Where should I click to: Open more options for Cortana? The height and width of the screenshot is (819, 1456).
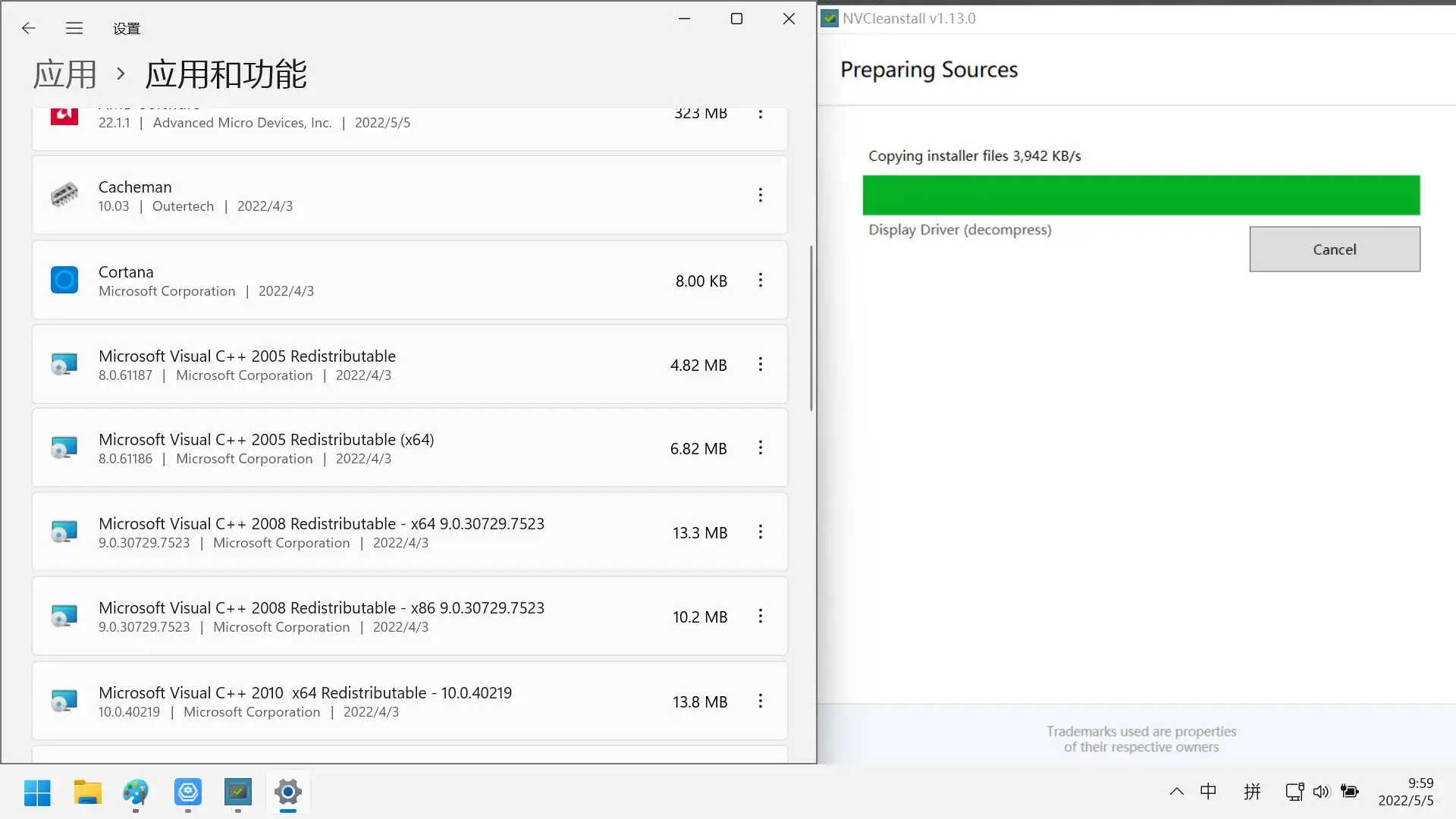[761, 280]
